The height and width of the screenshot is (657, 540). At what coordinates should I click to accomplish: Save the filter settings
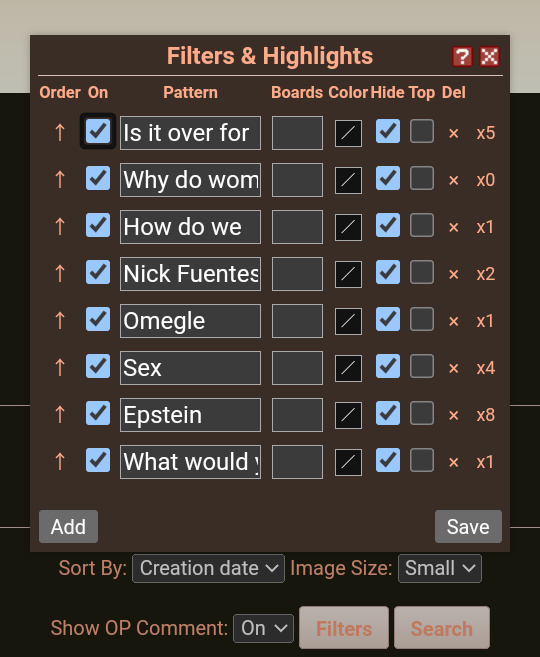point(468,527)
